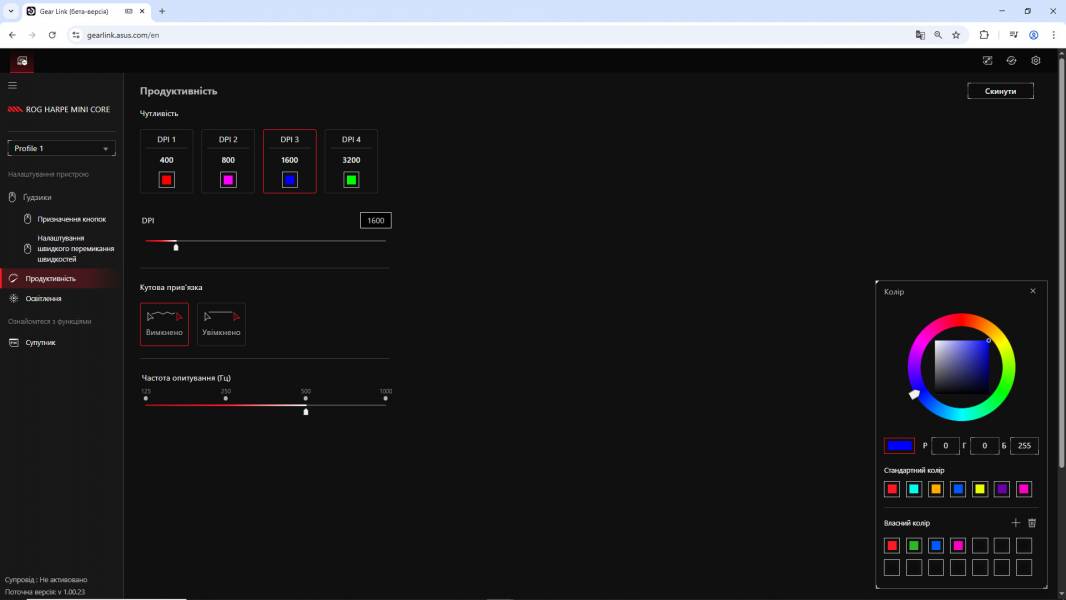Screen dimensions: 1066x600
Task: Click the add custom color plus icon
Action: 1016,523
